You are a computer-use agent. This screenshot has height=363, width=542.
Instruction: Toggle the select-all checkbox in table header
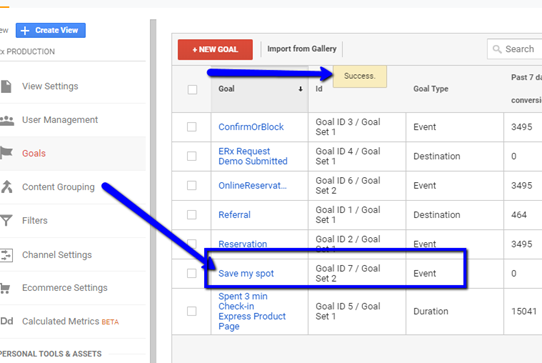click(x=192, y=90)
